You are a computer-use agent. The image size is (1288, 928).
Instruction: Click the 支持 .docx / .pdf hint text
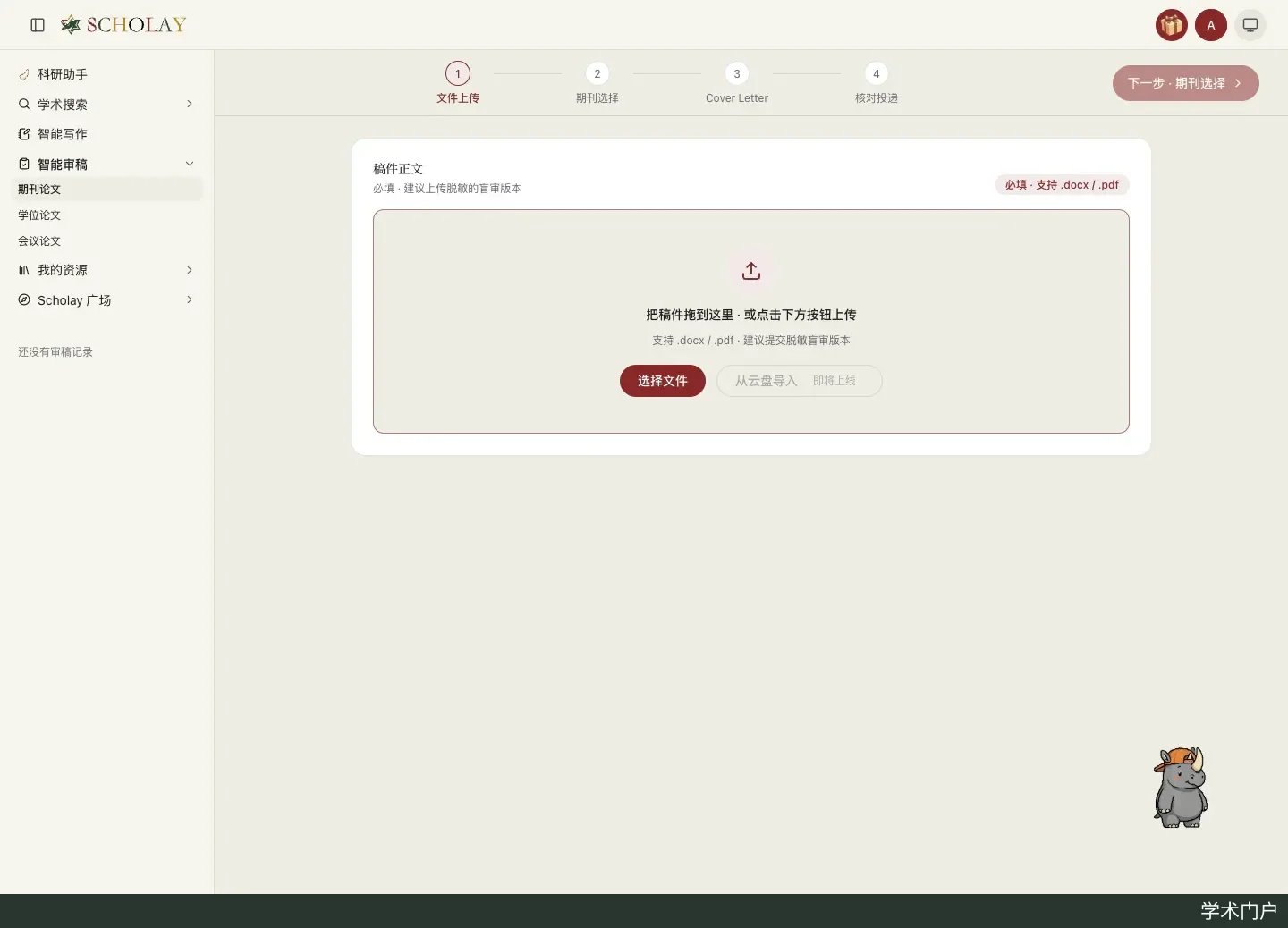click(x=751, y=341)
